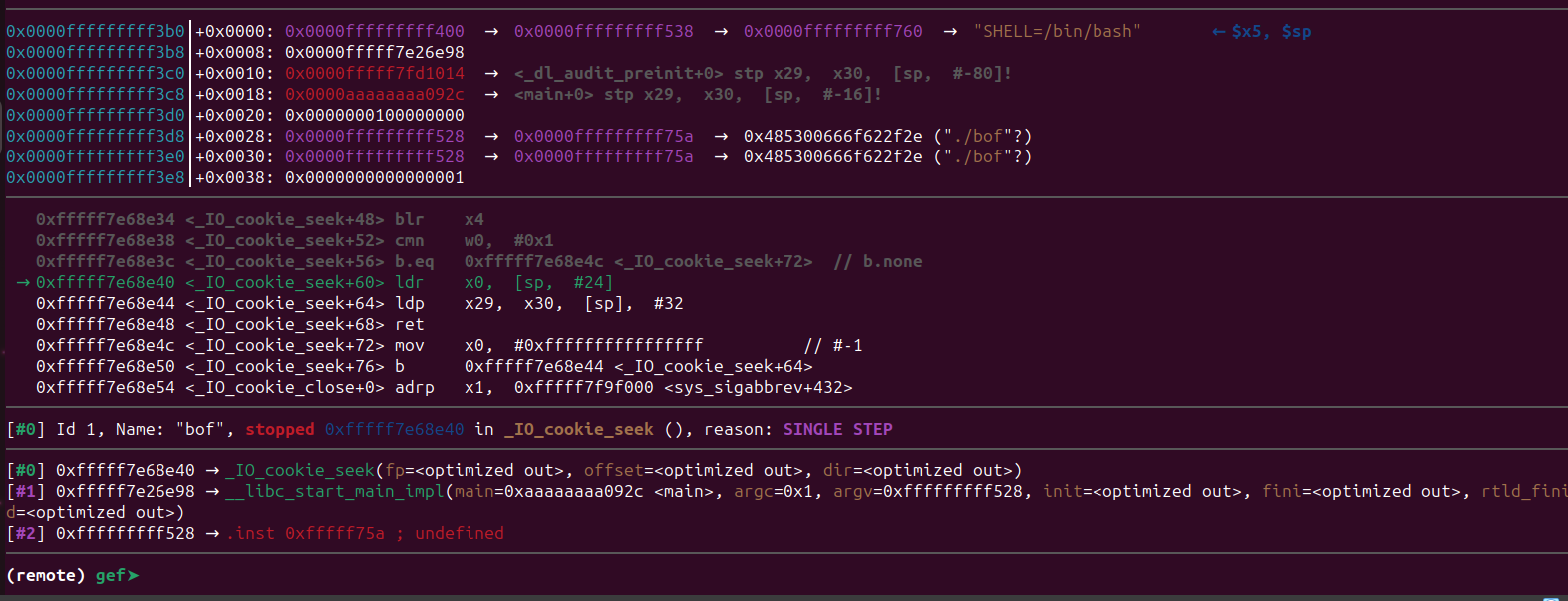Screen dimensions: 1568x601
Task: Click backtrace frame [#1] label
Action: (x=26, y=491)
